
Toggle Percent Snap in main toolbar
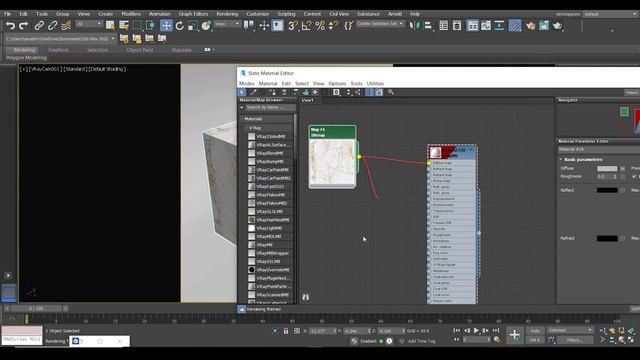(x=320, y=26)
